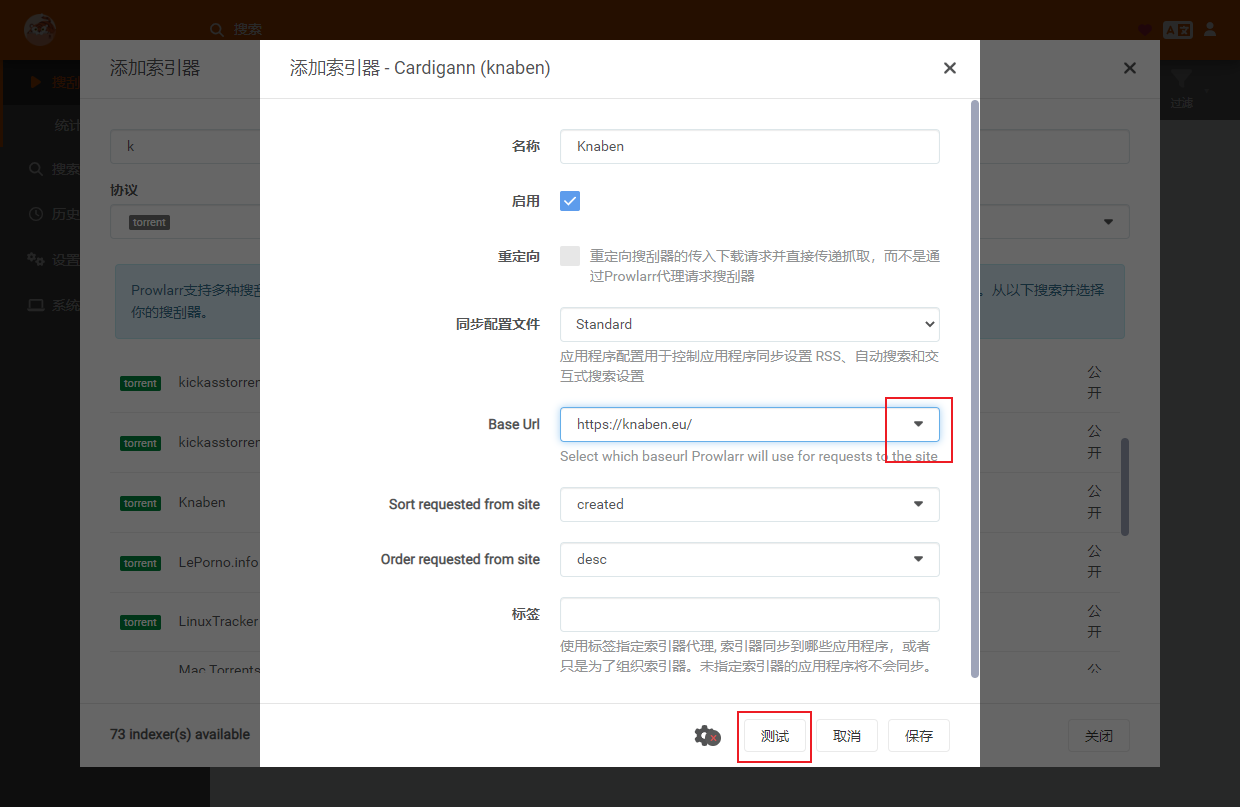Click the Tags input field

pyautogui.click(x=750, y=614)
